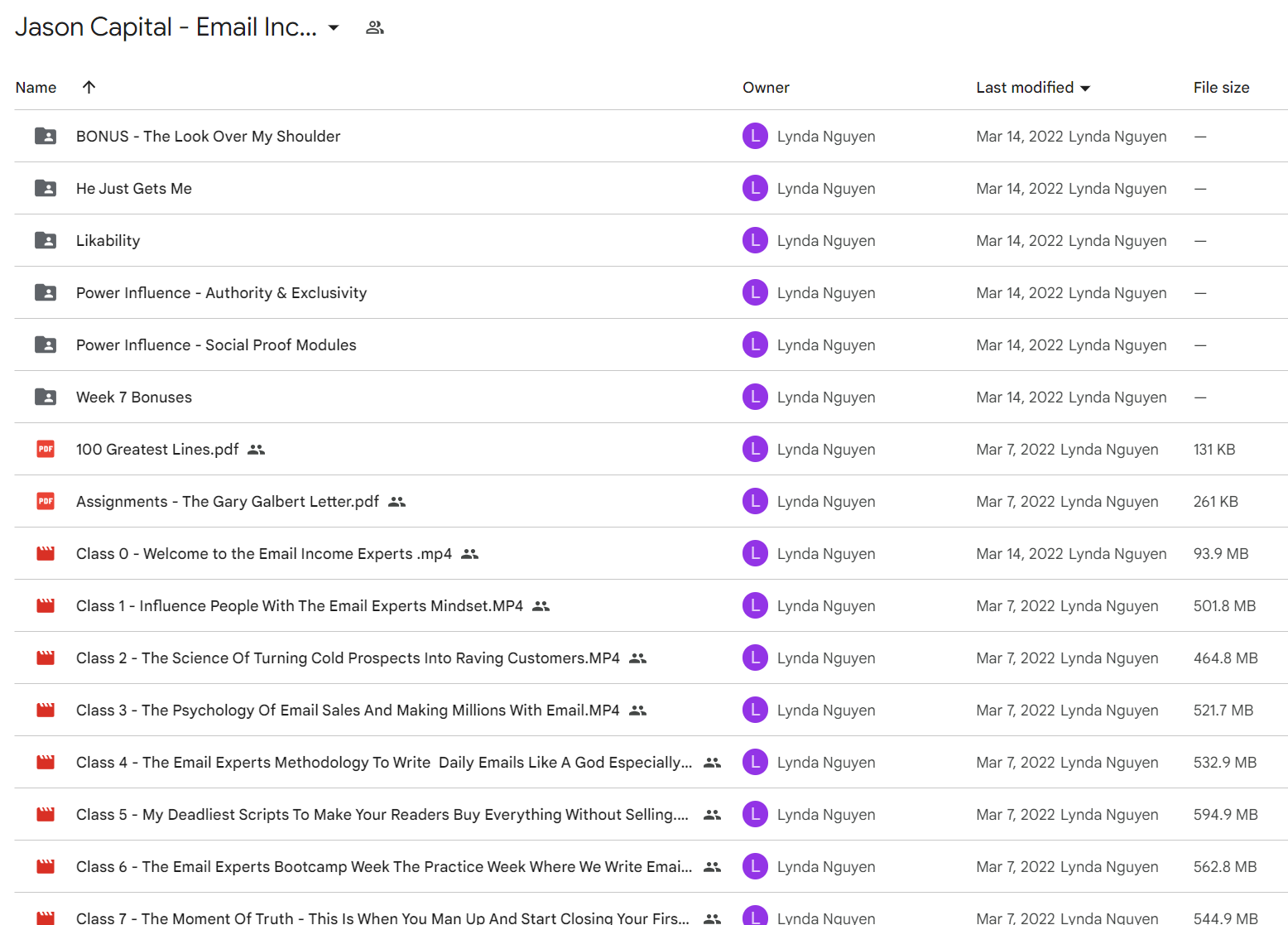1288x925 pixels.
Task: Click the BONUS Look Over My Shoulder folder icon
Action: [x=46, y=136]
